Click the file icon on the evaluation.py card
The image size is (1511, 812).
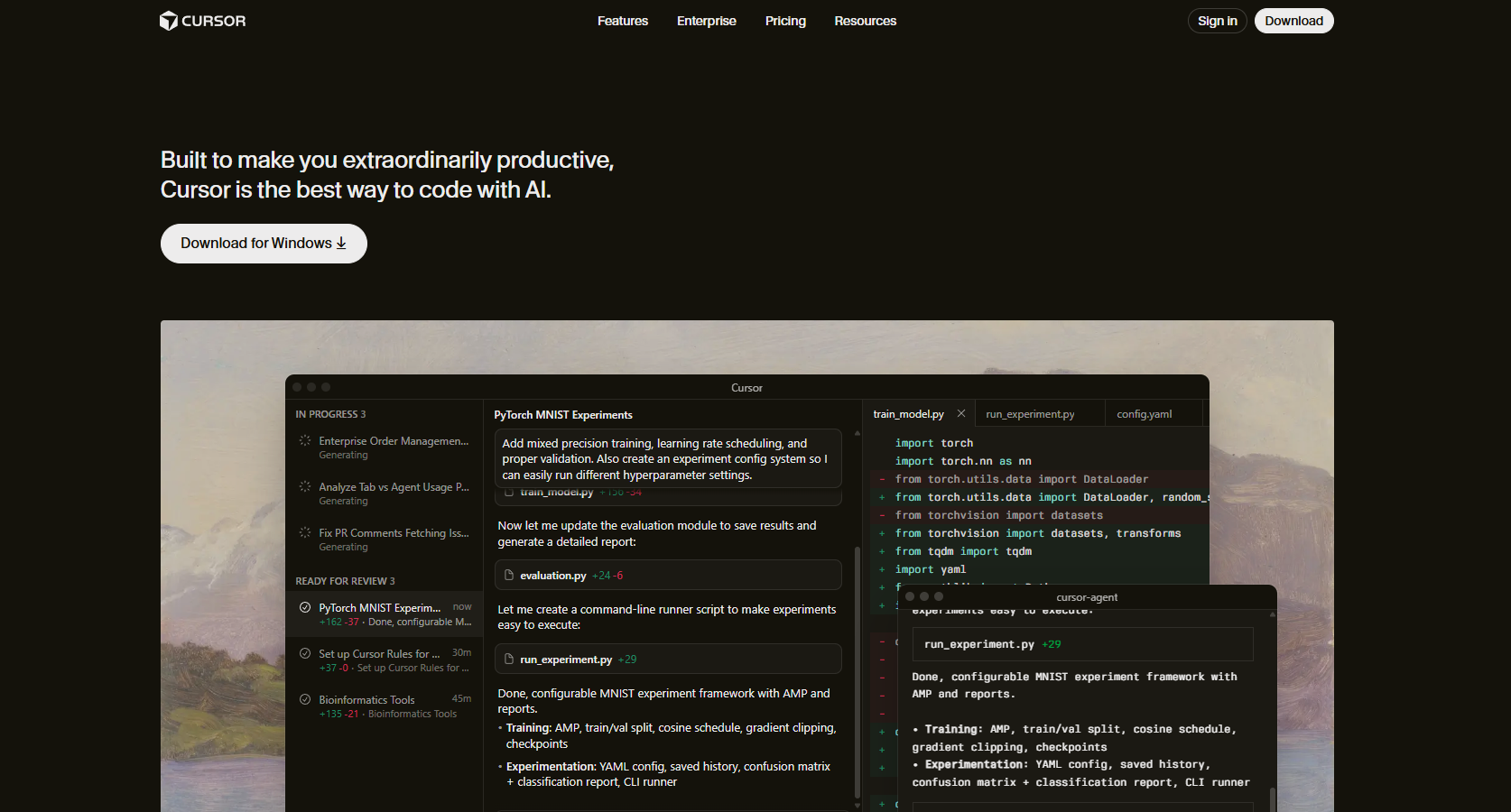(508, 575)
